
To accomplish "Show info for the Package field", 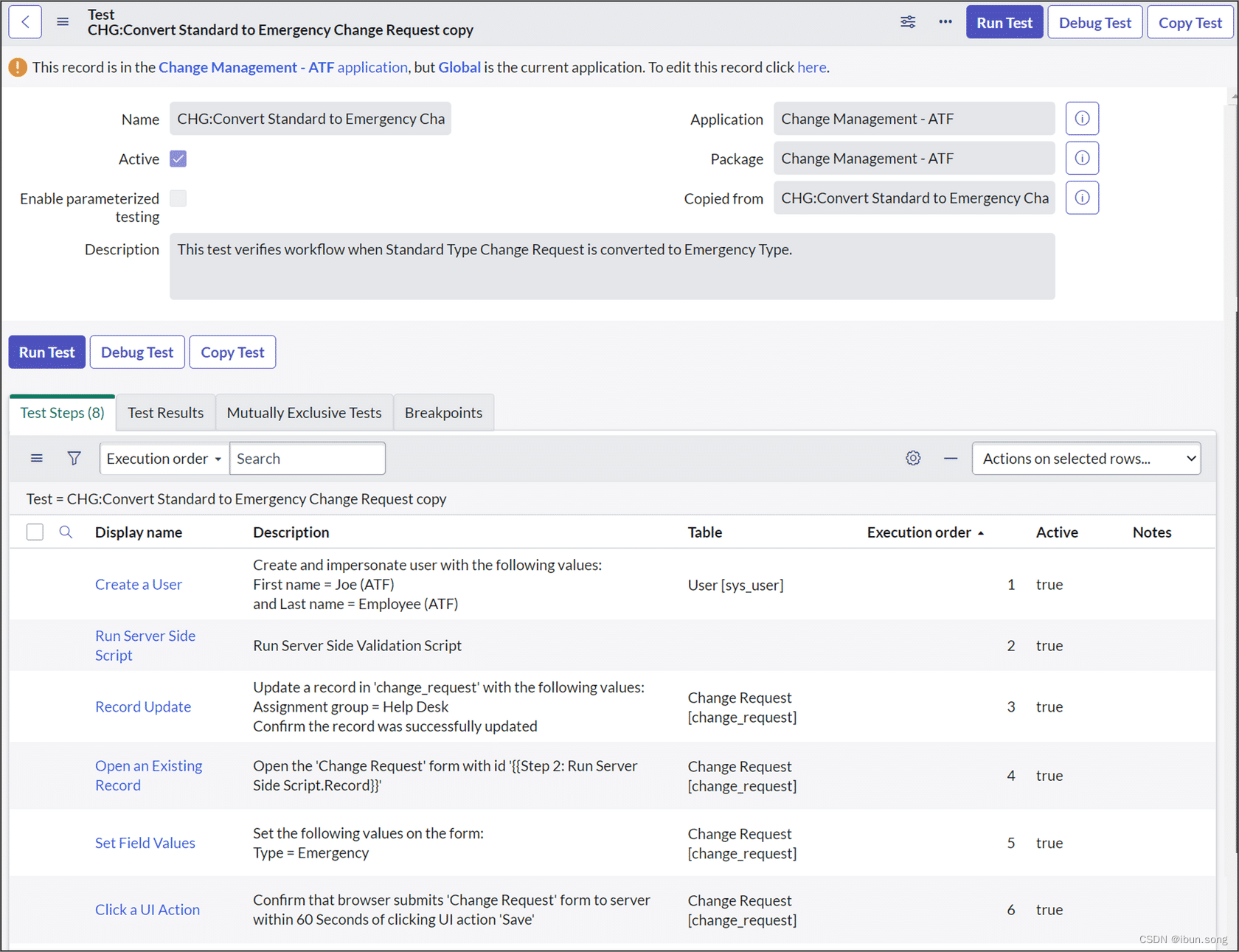I will click(x=1082, y=159).
